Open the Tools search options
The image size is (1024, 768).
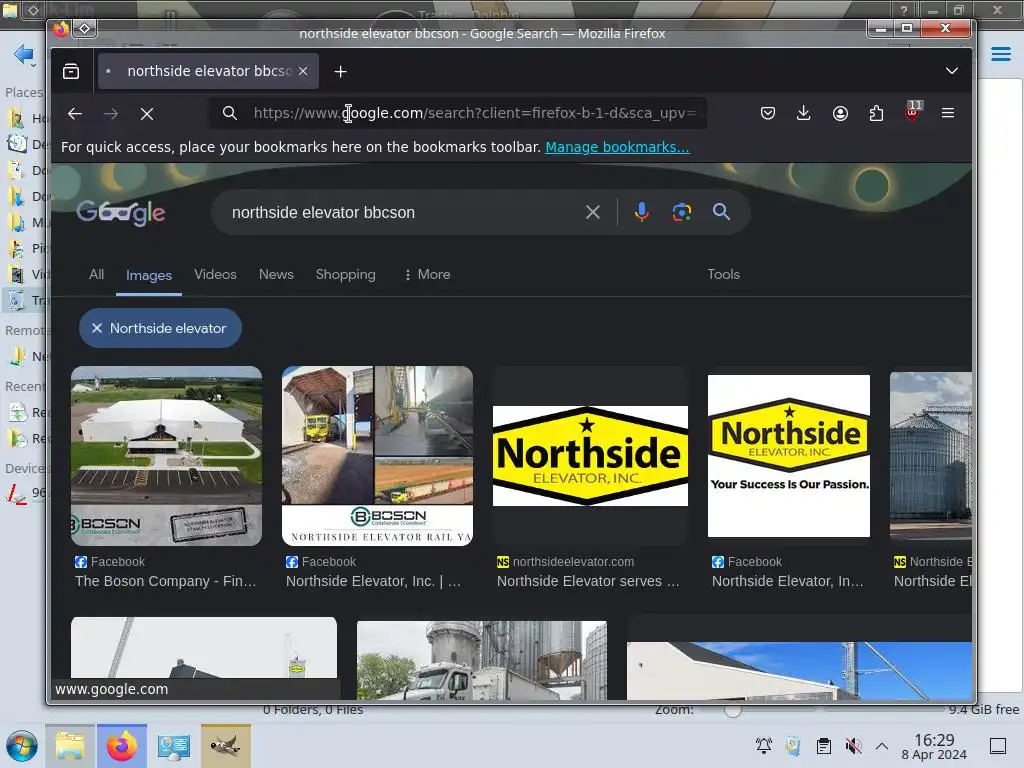(724, 274)
